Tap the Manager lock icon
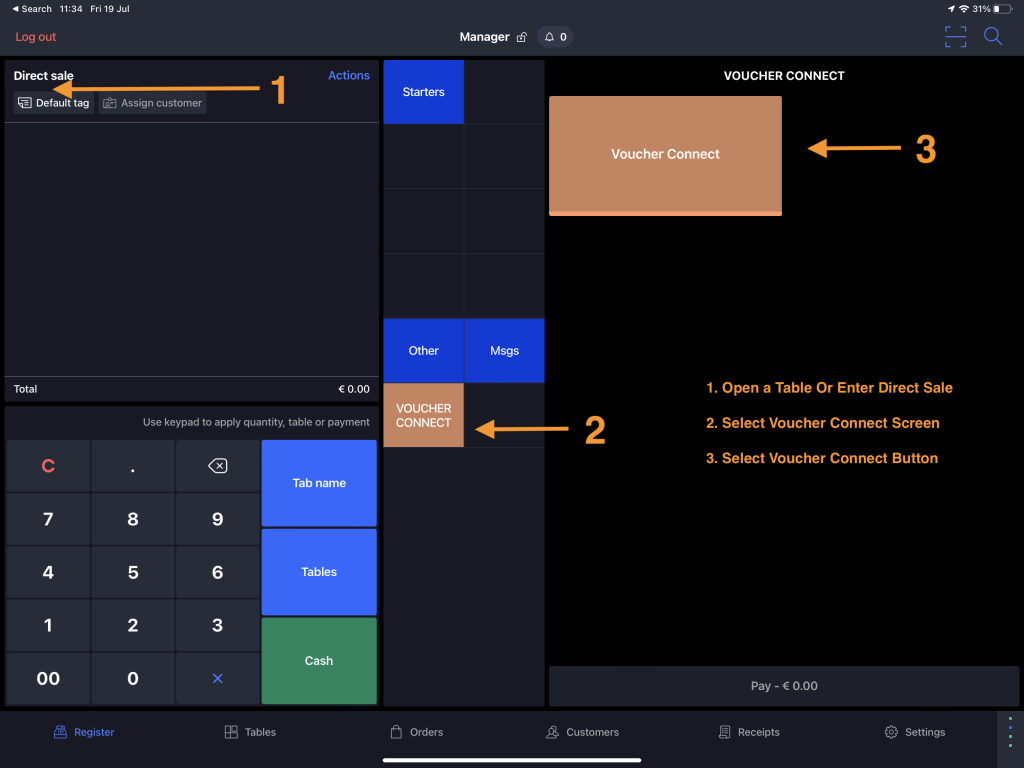Image resolution: width=1024 pixels, height=768 pixels. coord(521,37)
